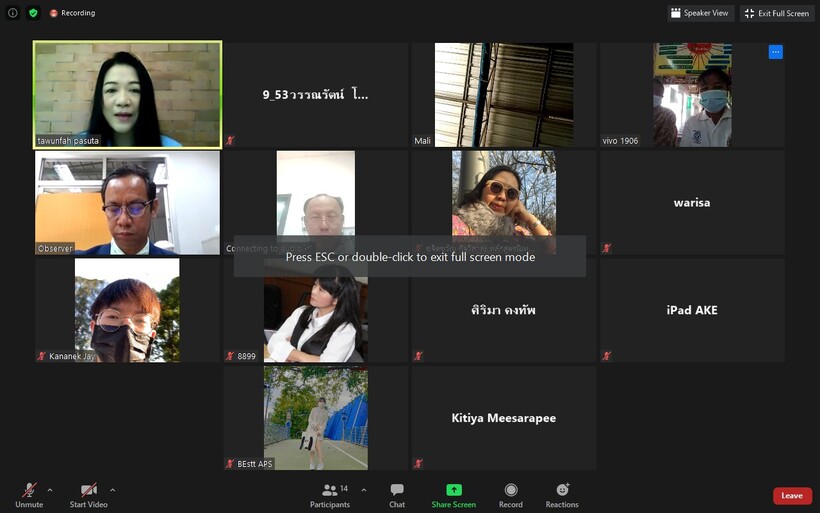
Task: Select the Connecting to audio participant tile
Action: [316, 202]
